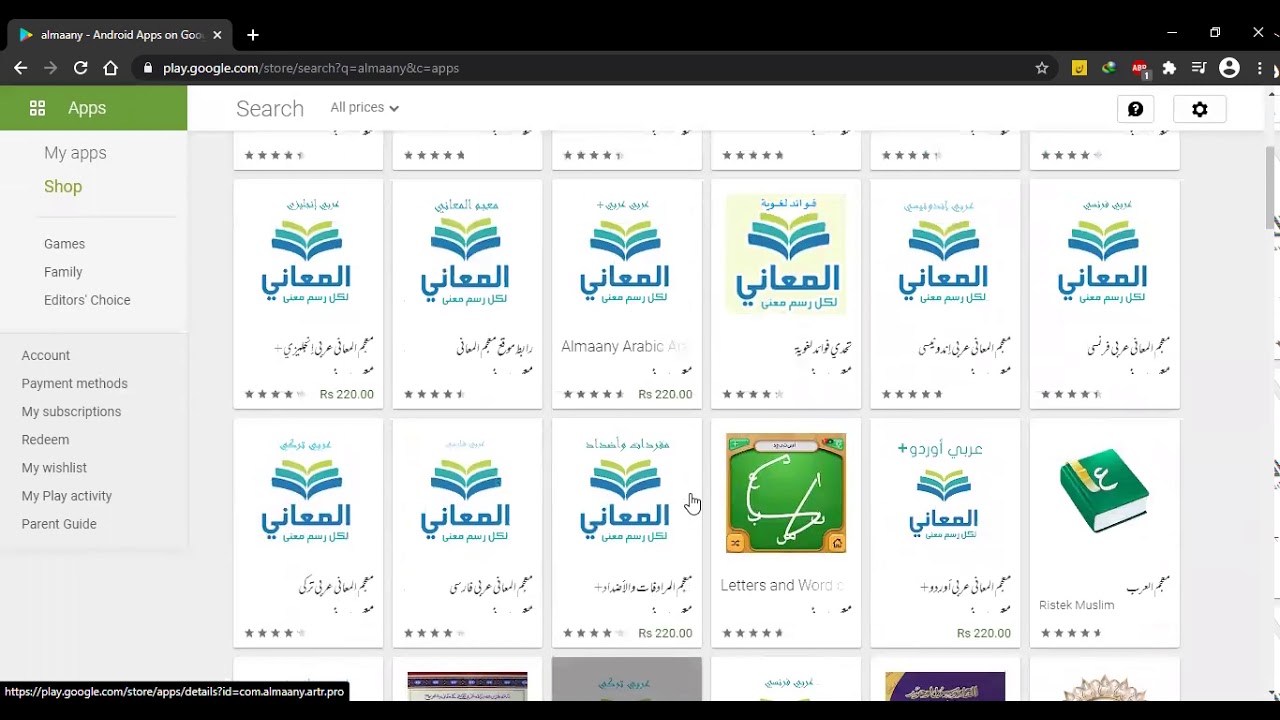Screen dimensions: 1280x720
Task: Select the almaany browser tab
Action: pyautogui.click(x=120, y=35)
